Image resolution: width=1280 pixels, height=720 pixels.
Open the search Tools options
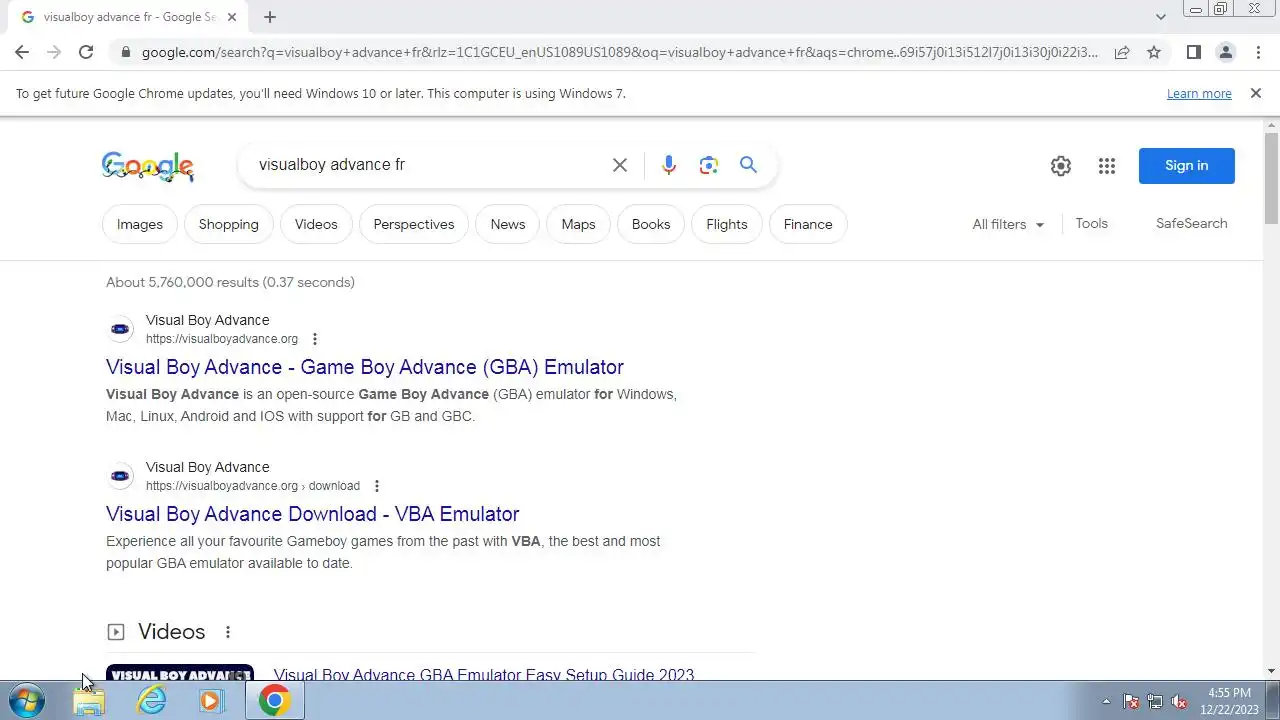(x=1092, y=223)
